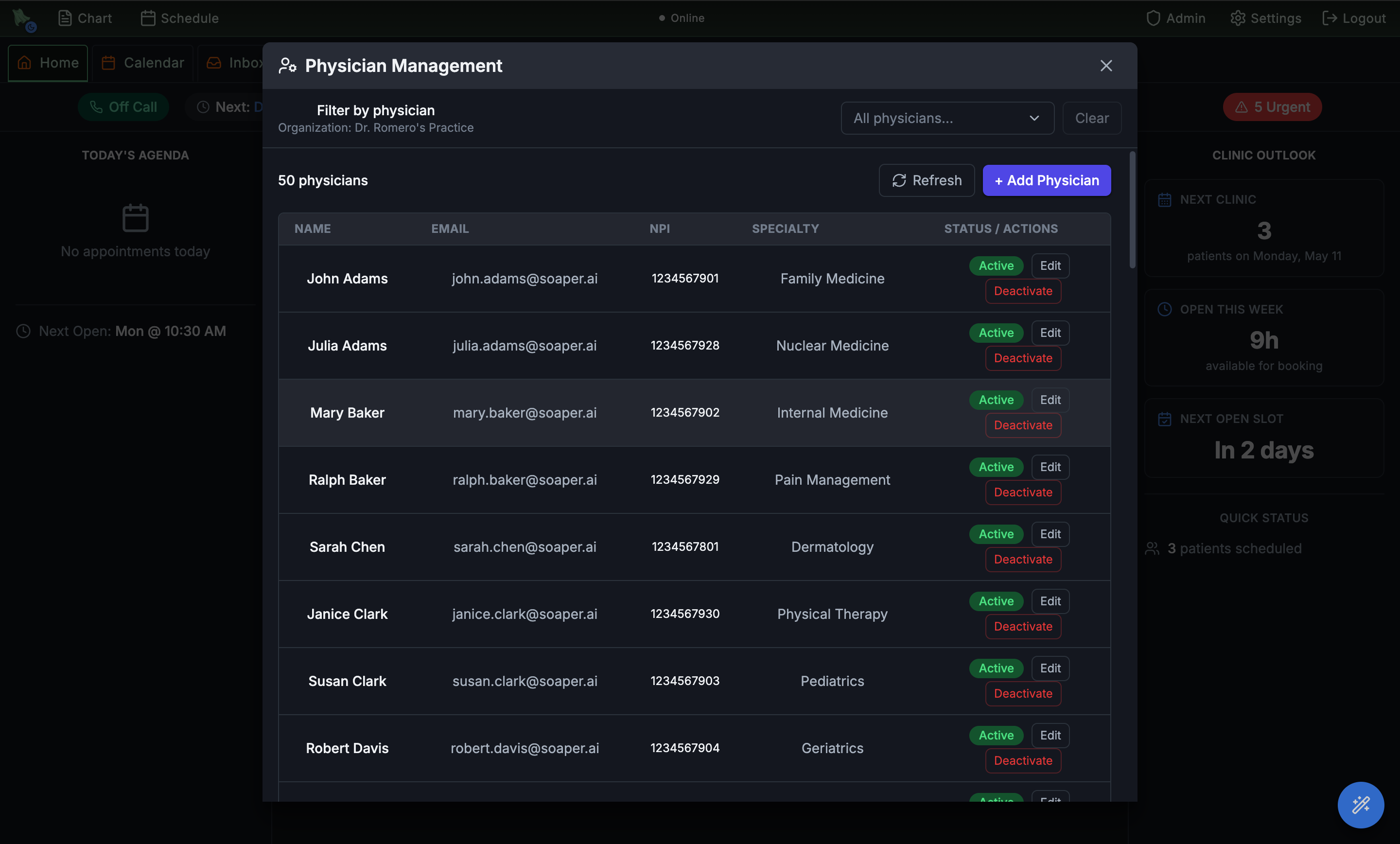This screenshot has height=844, width=1400.
Task: Click the Next Open Slot card
Action: pos(1263,438)
